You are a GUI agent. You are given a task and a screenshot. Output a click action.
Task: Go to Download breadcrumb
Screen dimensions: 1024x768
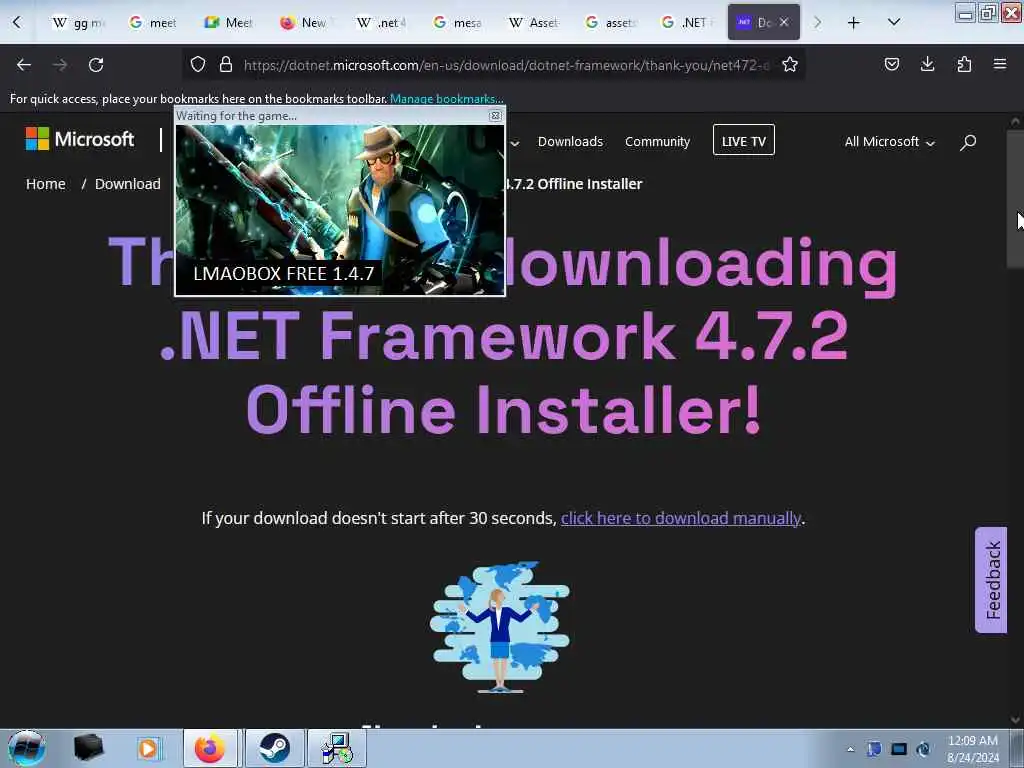127,184
